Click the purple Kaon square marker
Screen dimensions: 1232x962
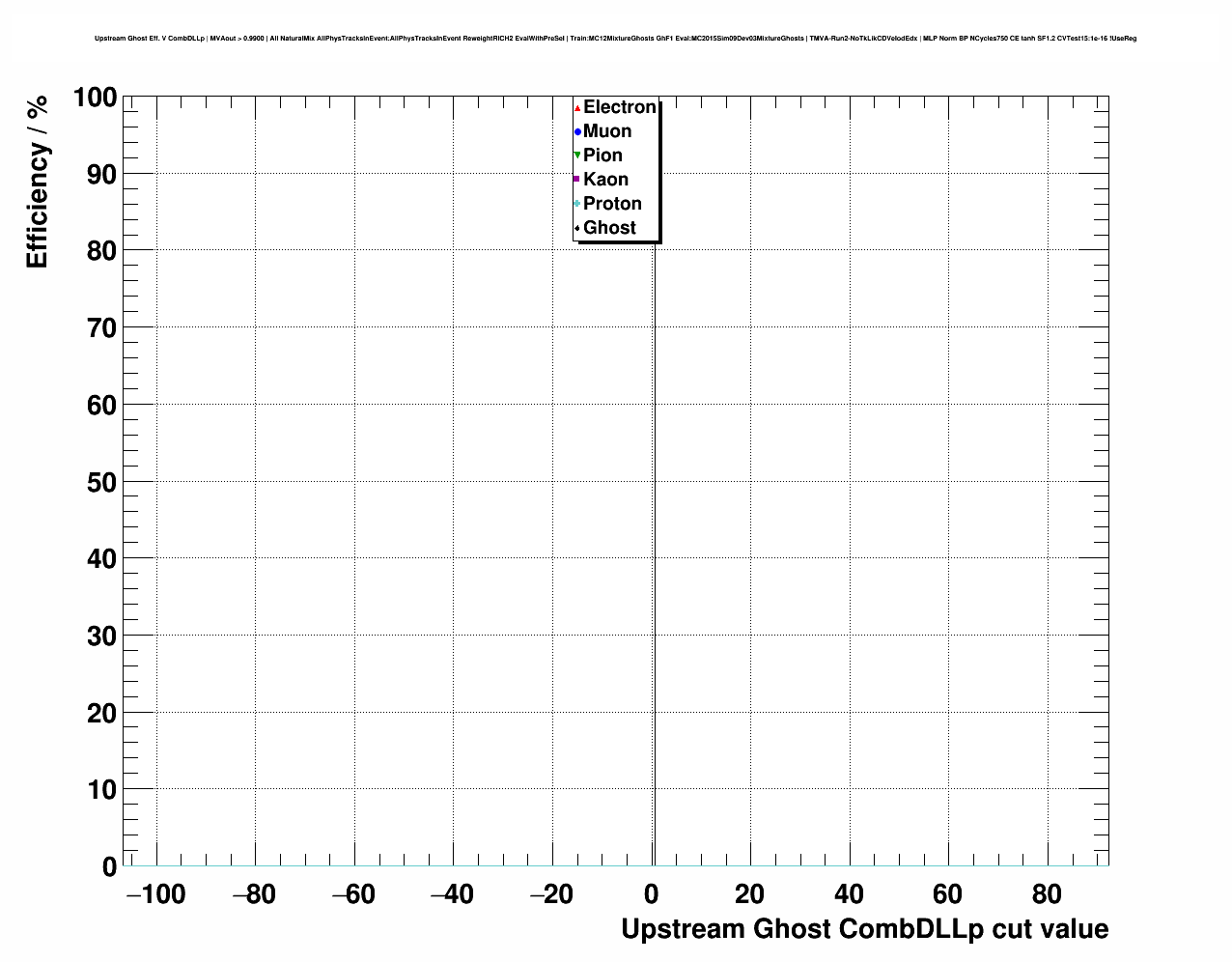(577, 180)
